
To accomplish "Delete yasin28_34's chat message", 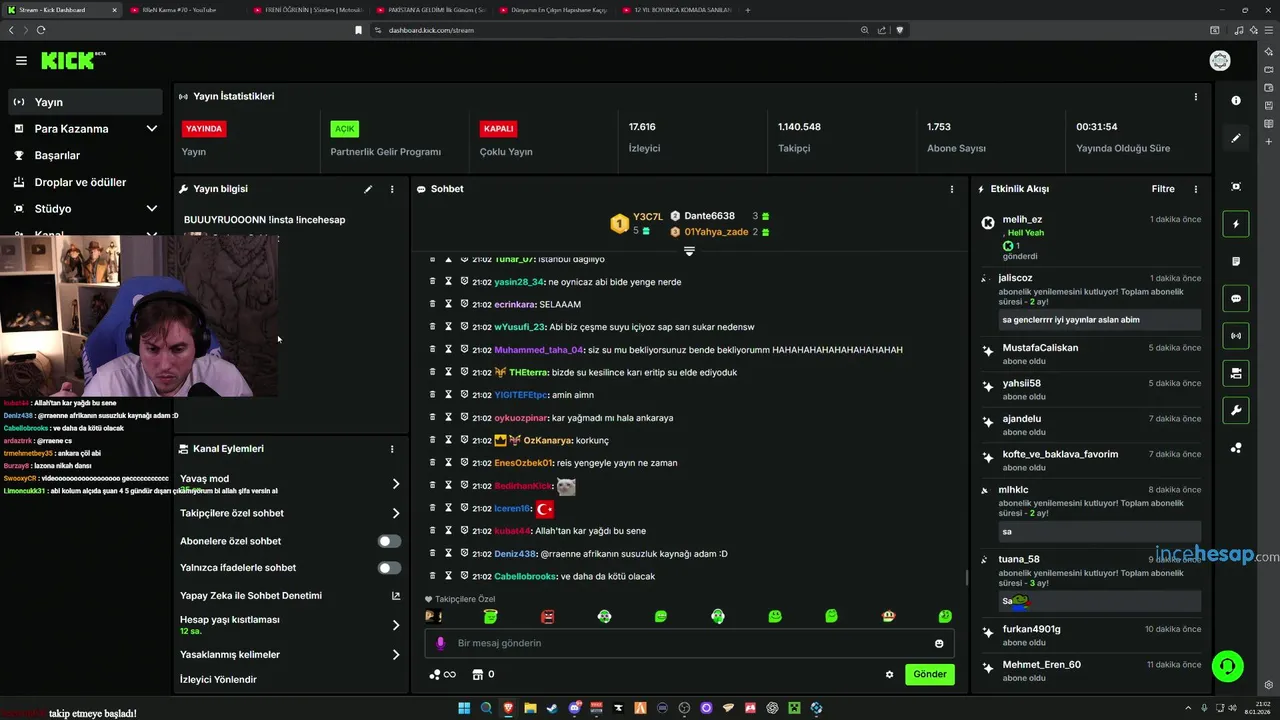I will point(432,282).
